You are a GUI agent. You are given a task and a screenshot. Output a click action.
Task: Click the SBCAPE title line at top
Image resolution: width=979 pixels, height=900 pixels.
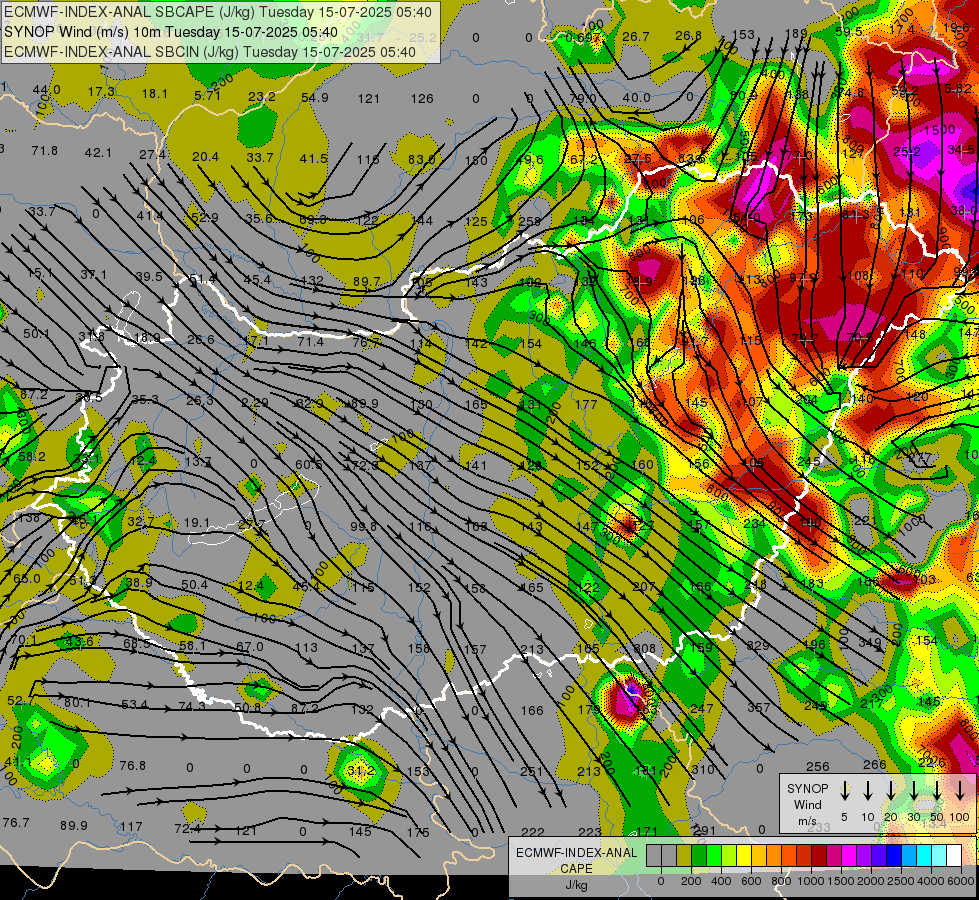(217, 12)
